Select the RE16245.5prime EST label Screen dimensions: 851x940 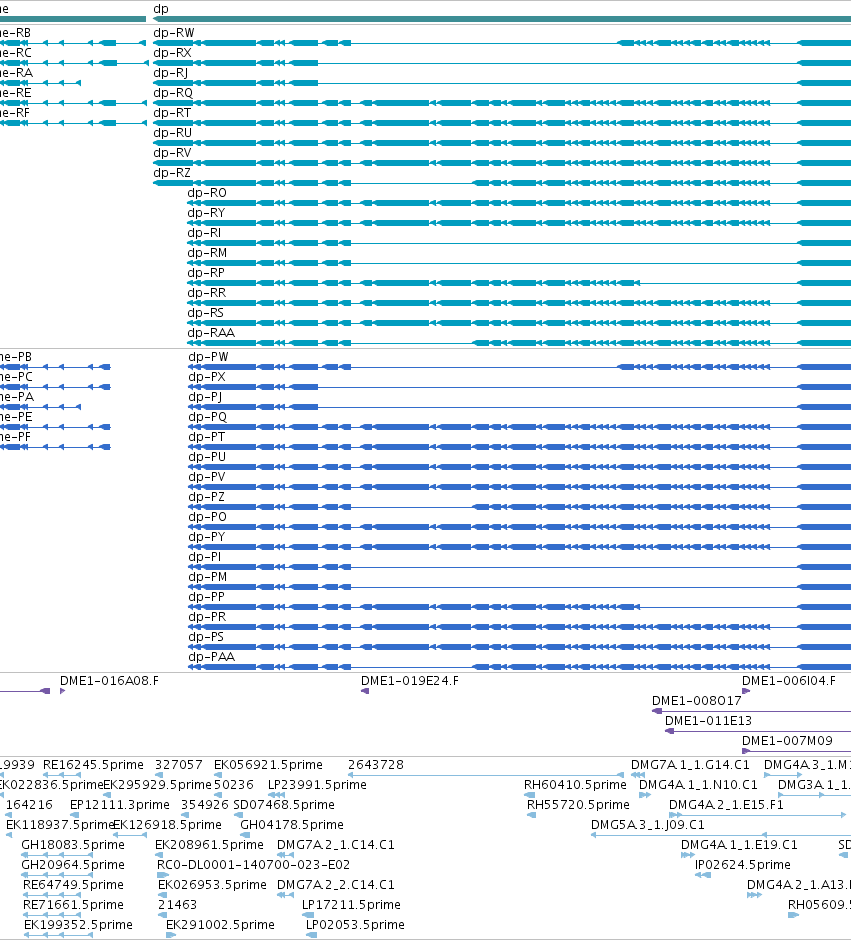[93, 764]
